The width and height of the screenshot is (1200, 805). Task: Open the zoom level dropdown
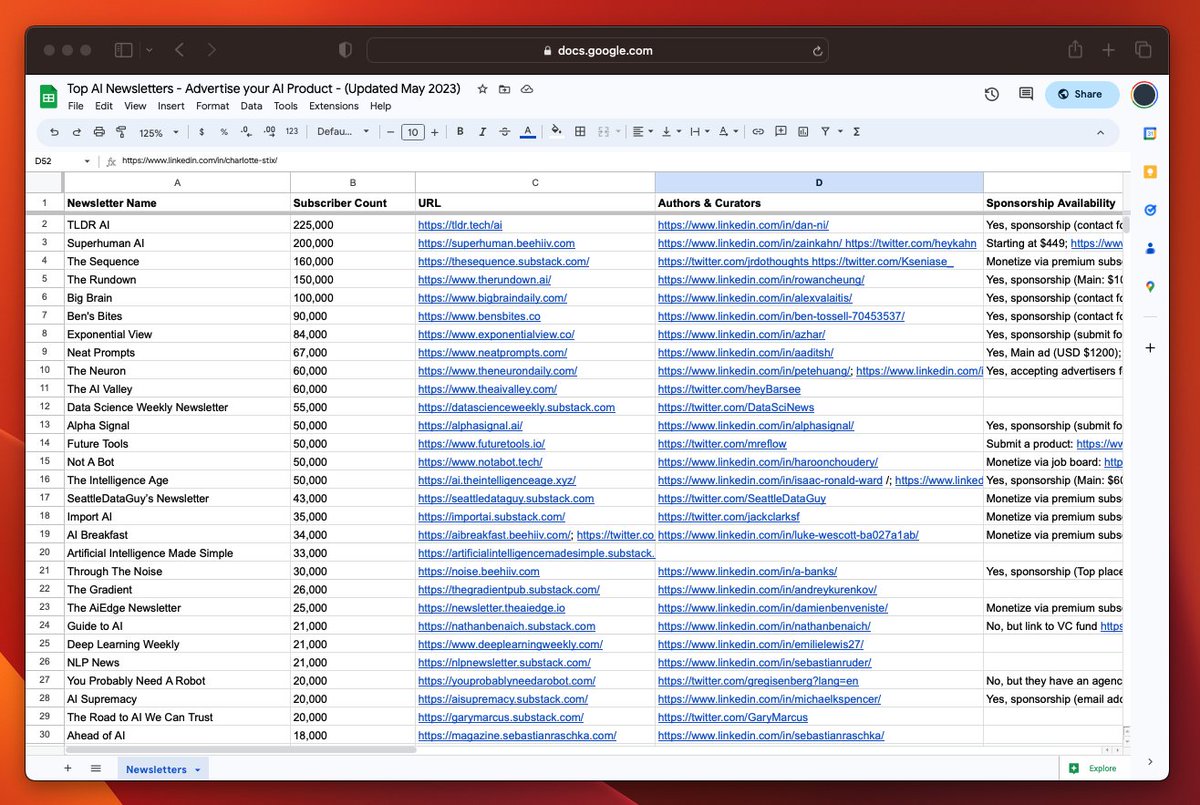click(x=159, y=132)
